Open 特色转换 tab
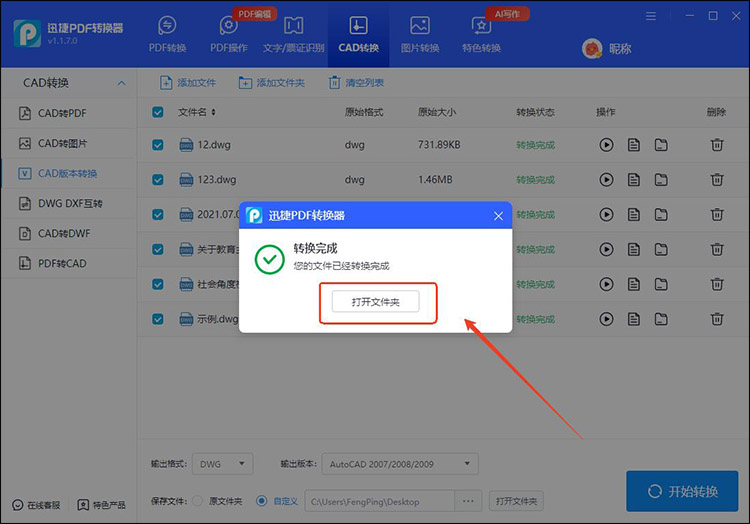The width and height of the screenshot is (750, 524). (481, 34)
